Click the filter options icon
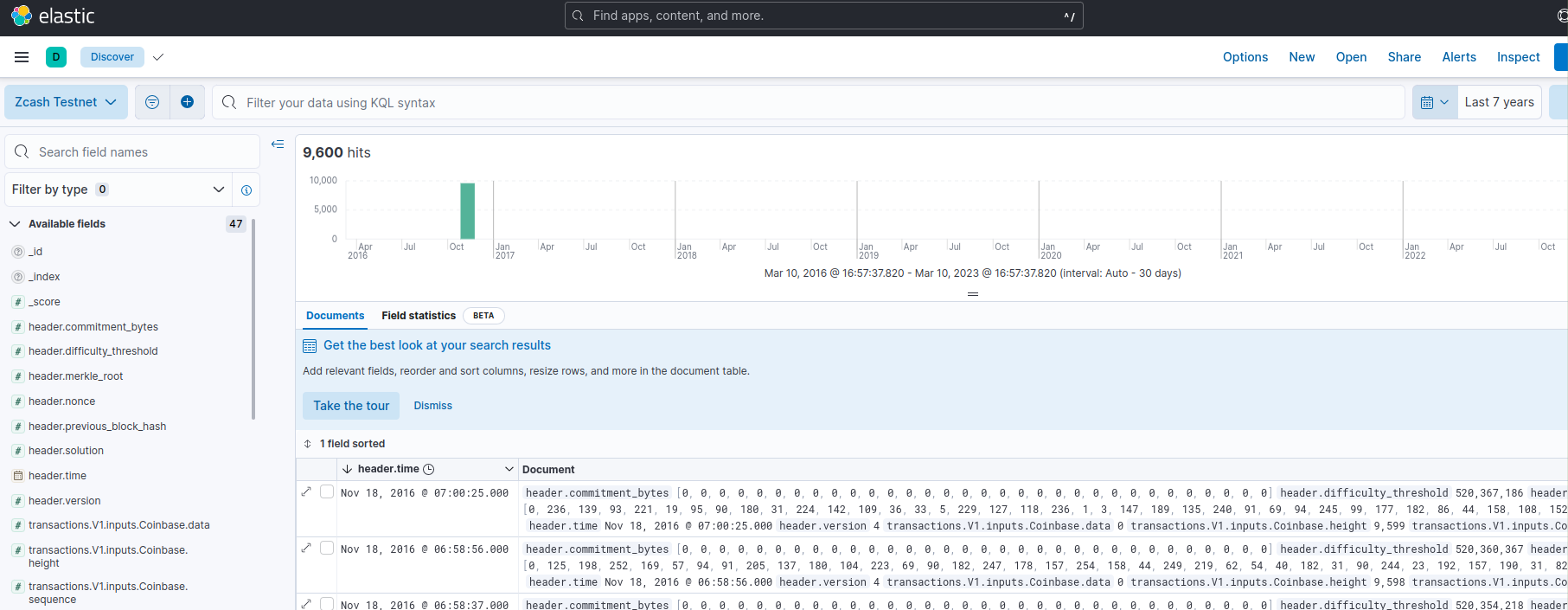Screen dimensions: 1568x610 [152, 102]
